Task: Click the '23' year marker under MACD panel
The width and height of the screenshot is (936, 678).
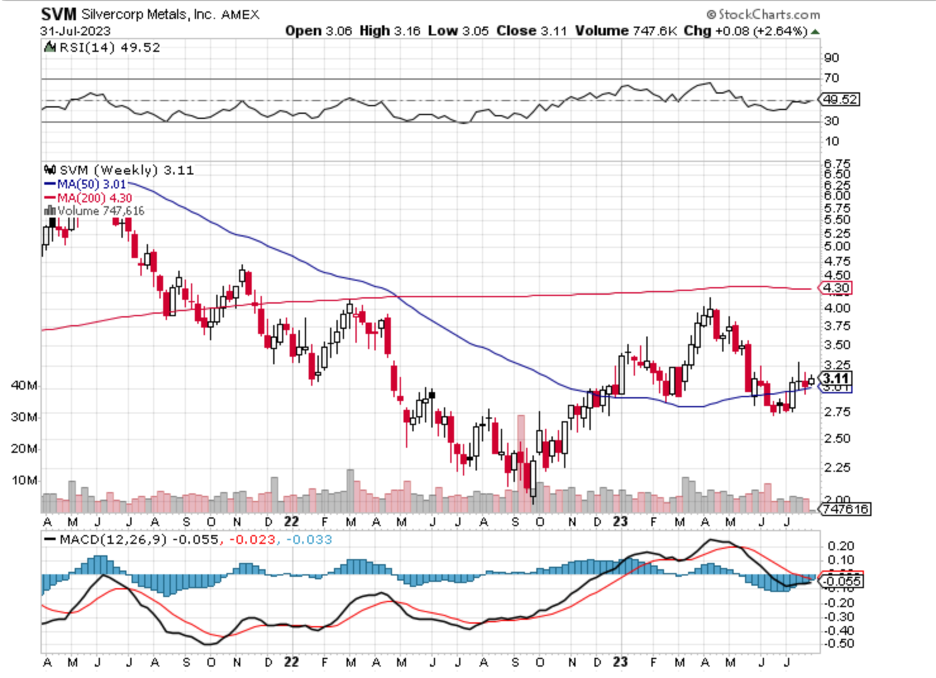Action: tap(620, 663)
